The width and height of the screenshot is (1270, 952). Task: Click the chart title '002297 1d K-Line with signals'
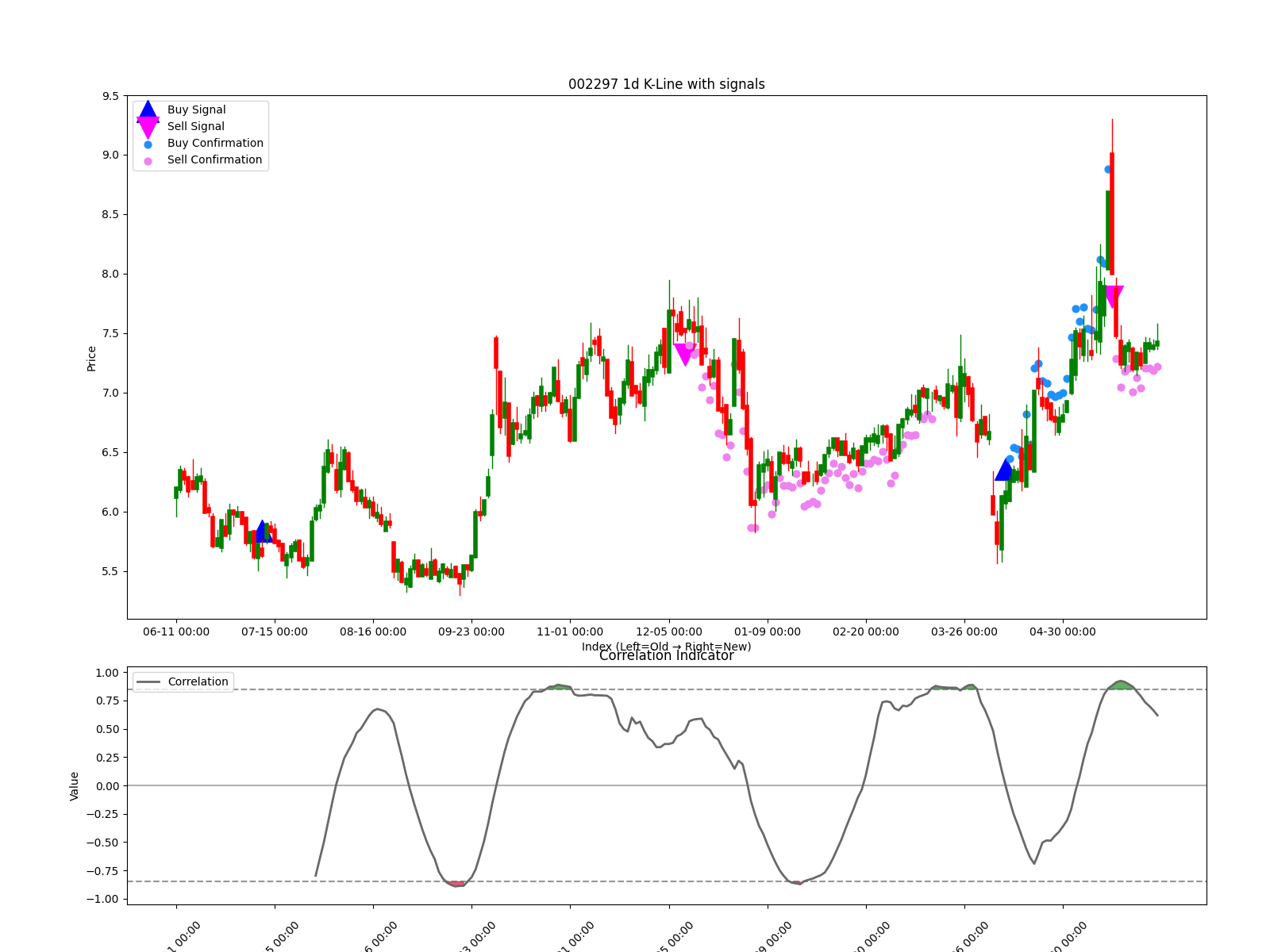click(x=667, y=84)
